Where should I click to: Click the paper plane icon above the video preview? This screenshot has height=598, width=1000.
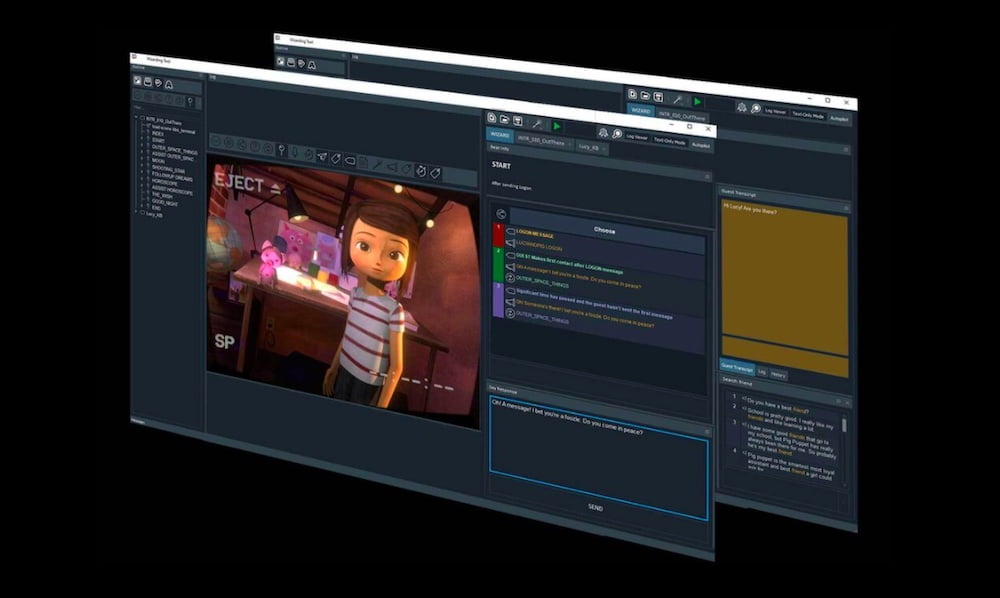click(x=321, y=157)
